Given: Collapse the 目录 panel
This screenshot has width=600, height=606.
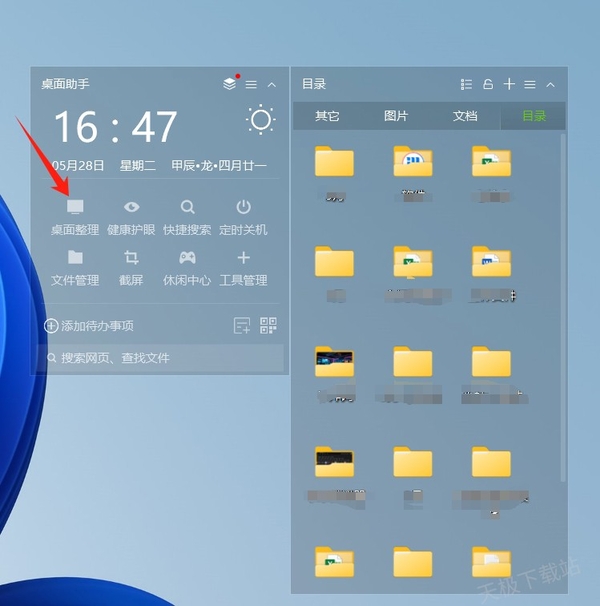Looking at the screenshot, I should pyautogui.click(x=551, y=85).
